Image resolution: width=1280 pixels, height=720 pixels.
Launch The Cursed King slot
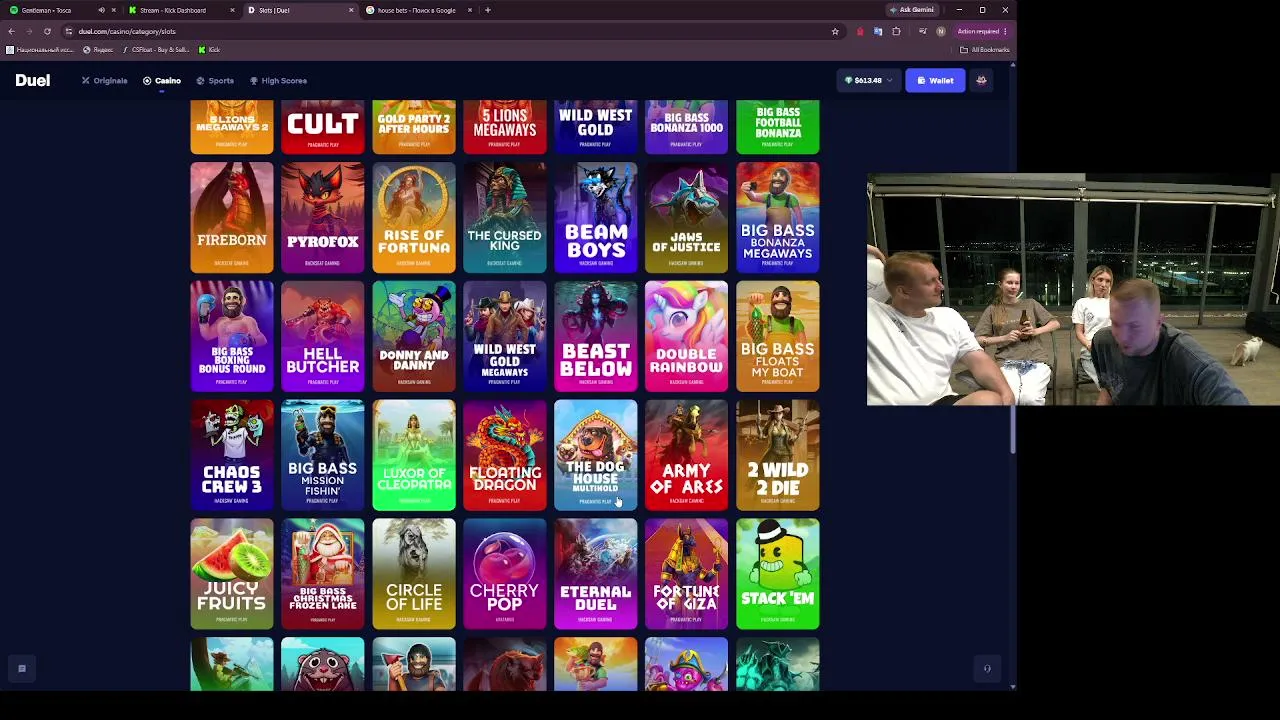pos(505,217)
